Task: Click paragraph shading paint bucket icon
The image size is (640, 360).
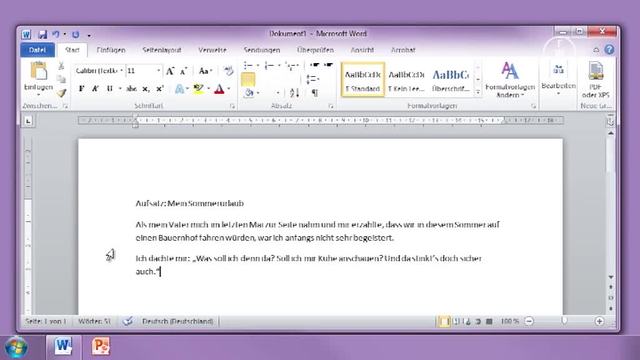Action: coord(249,93)
